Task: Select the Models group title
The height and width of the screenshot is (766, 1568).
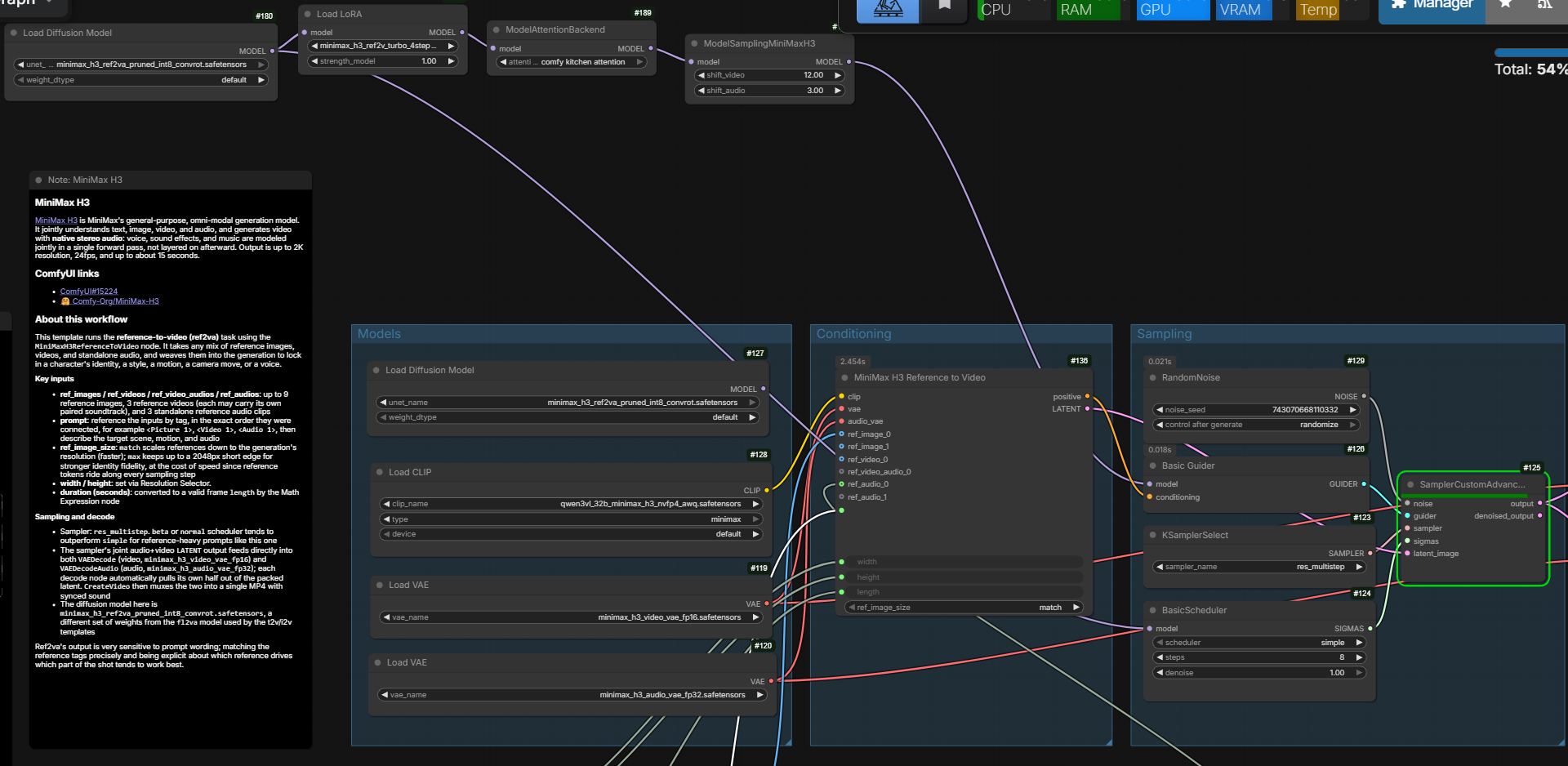Action: pos(380,334)
